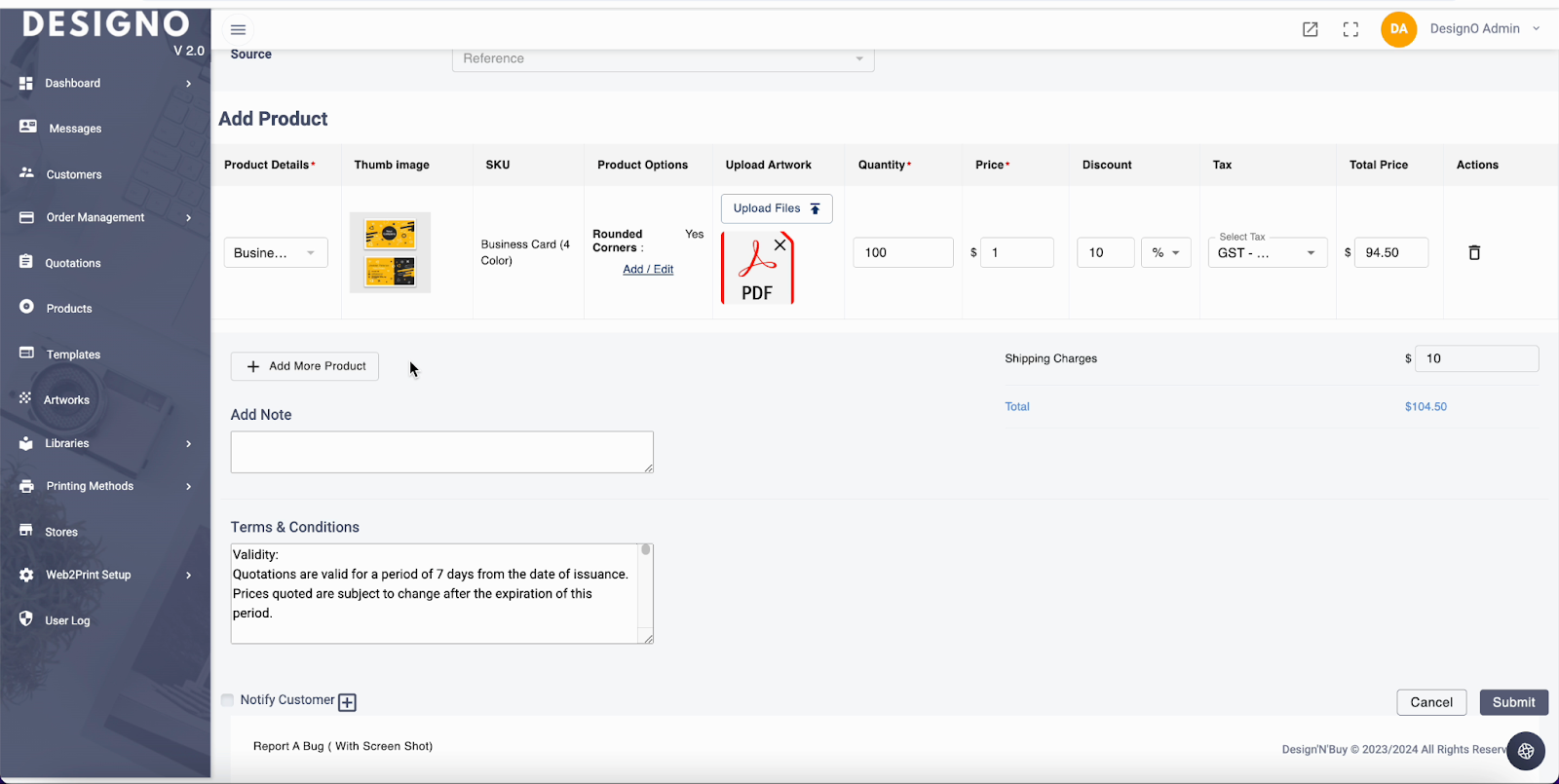Remove the uploaded PDF artwork
This screenshot has width=1559, height=784.
pyautogui.click(x=779, y=245)
